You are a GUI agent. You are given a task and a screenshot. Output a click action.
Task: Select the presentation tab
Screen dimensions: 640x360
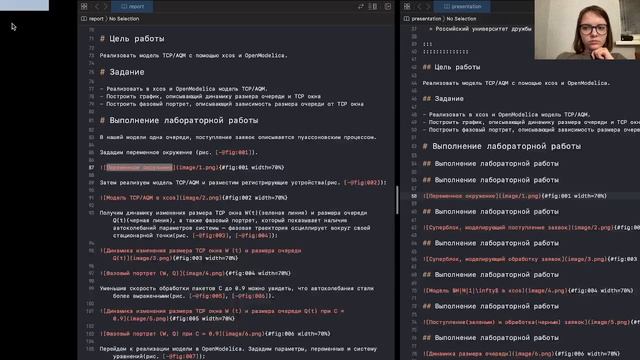click(462, 7)
